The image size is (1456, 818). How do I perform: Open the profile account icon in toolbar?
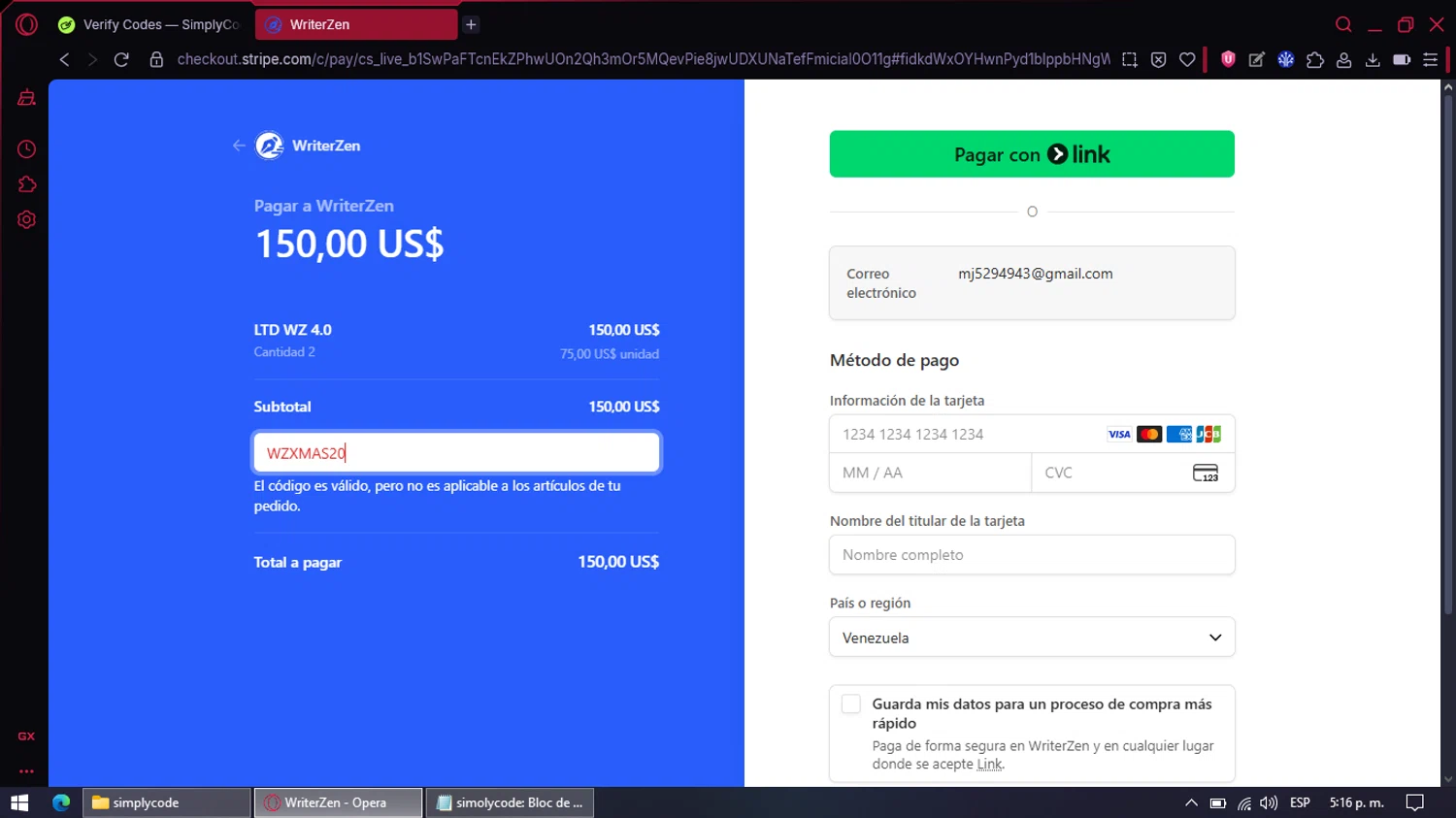pyautogui.click(x=1344, y=59)
